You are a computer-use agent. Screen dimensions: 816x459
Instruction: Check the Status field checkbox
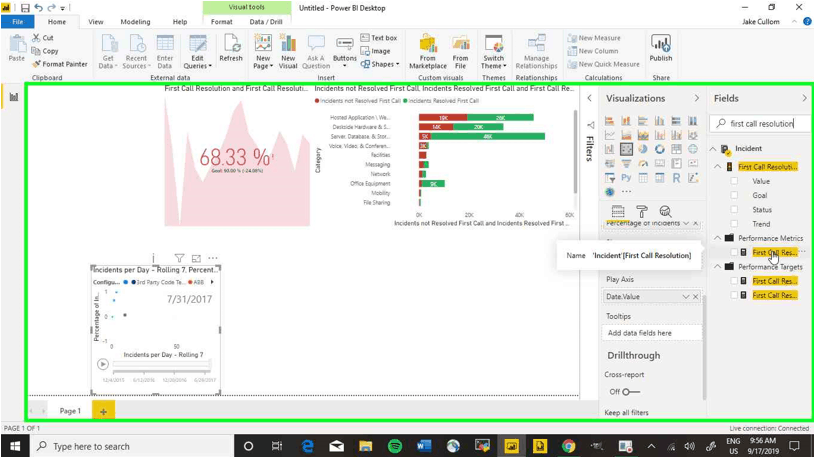[x=734, y=210]
